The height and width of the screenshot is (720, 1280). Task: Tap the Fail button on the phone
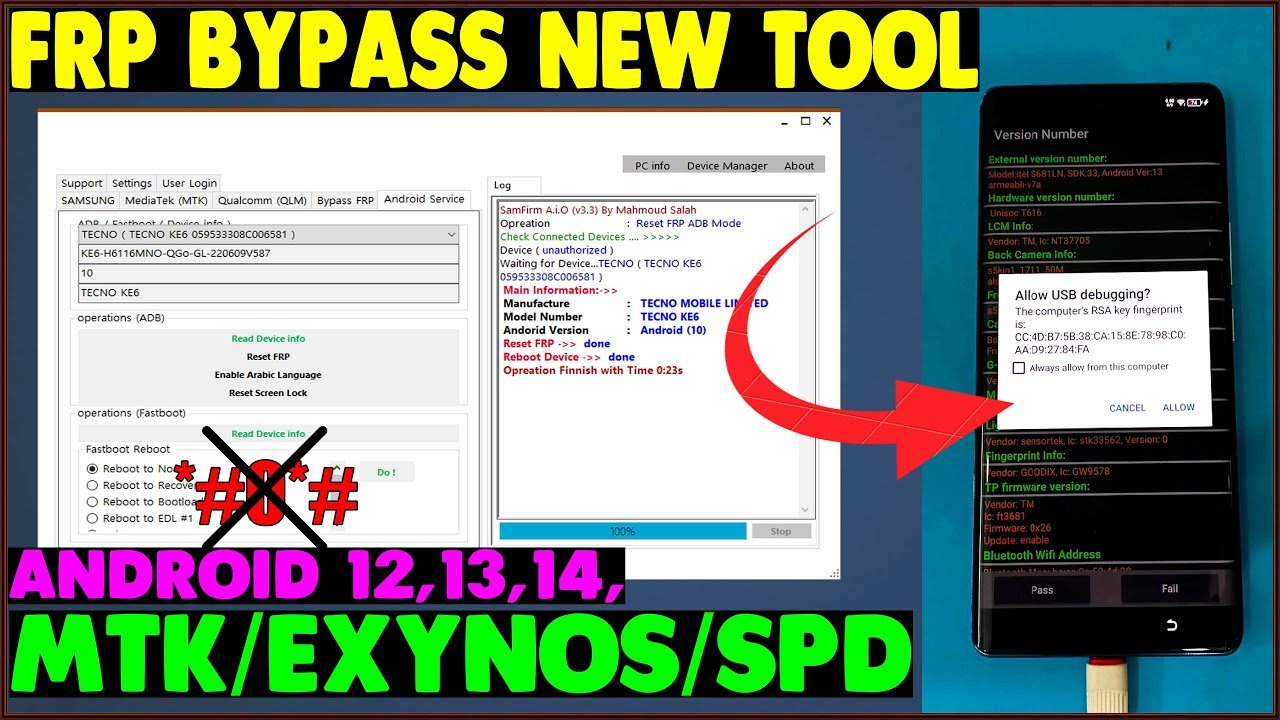point(1170,589)
